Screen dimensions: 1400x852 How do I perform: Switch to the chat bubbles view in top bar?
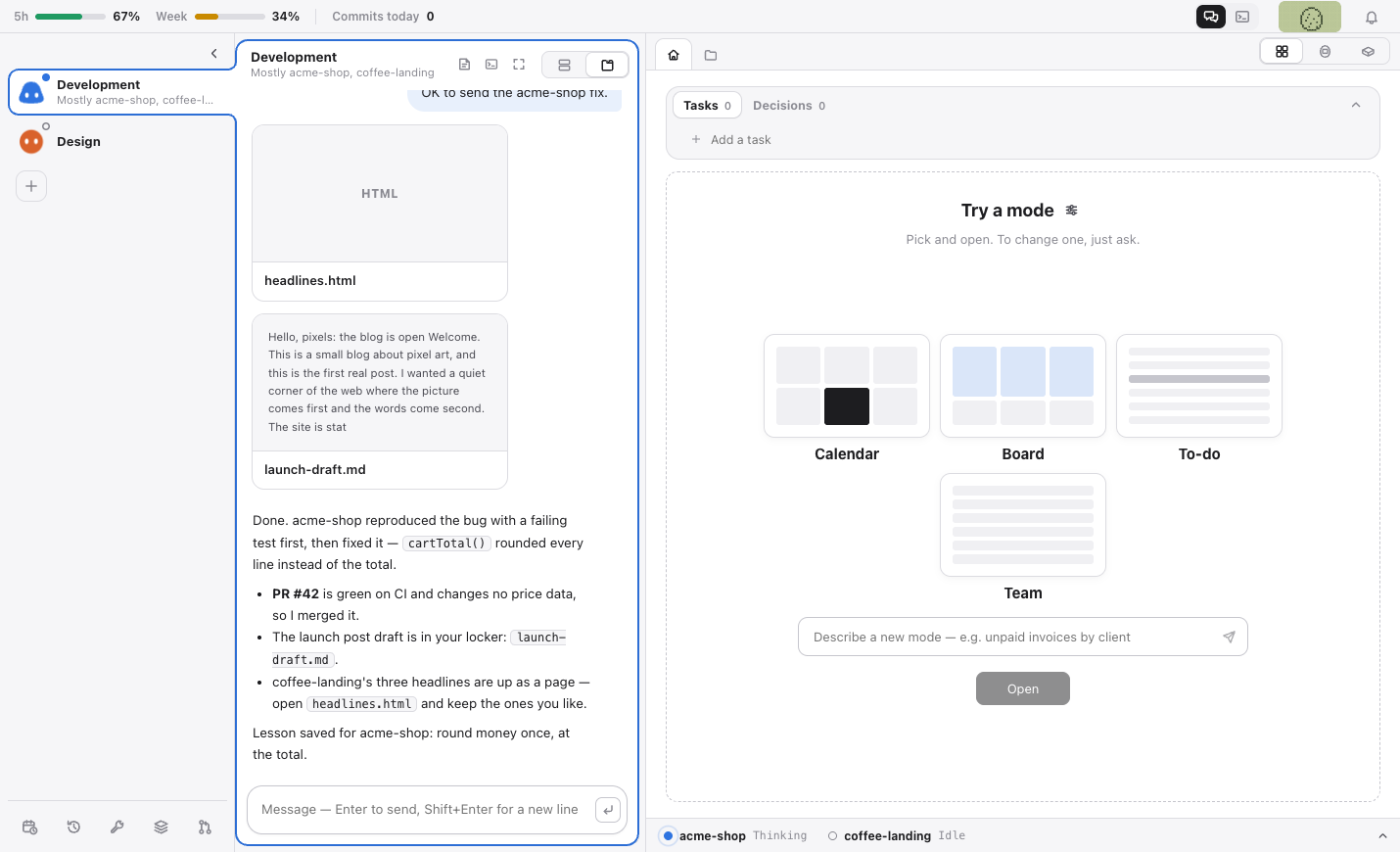(1211, 17)
